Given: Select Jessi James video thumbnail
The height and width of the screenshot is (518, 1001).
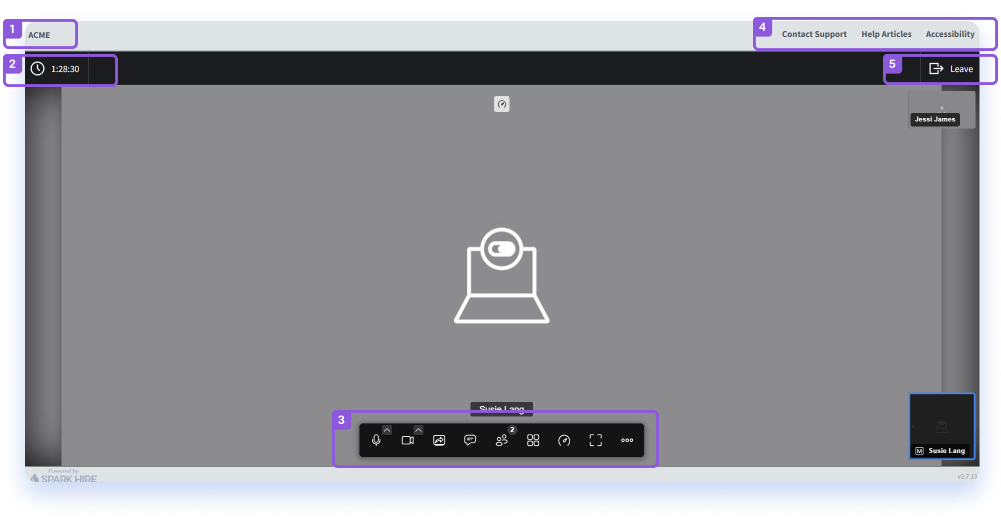Looking at the screenshot, I should click(942, 109).
